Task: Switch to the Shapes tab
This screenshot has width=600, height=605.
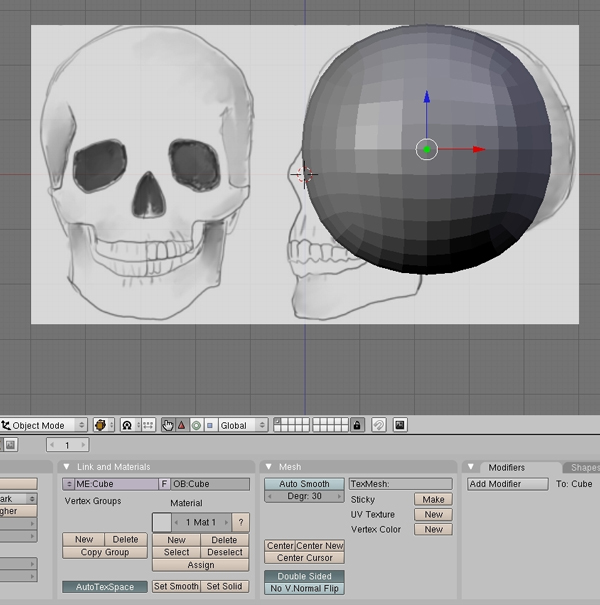Action: pos(583,468)
